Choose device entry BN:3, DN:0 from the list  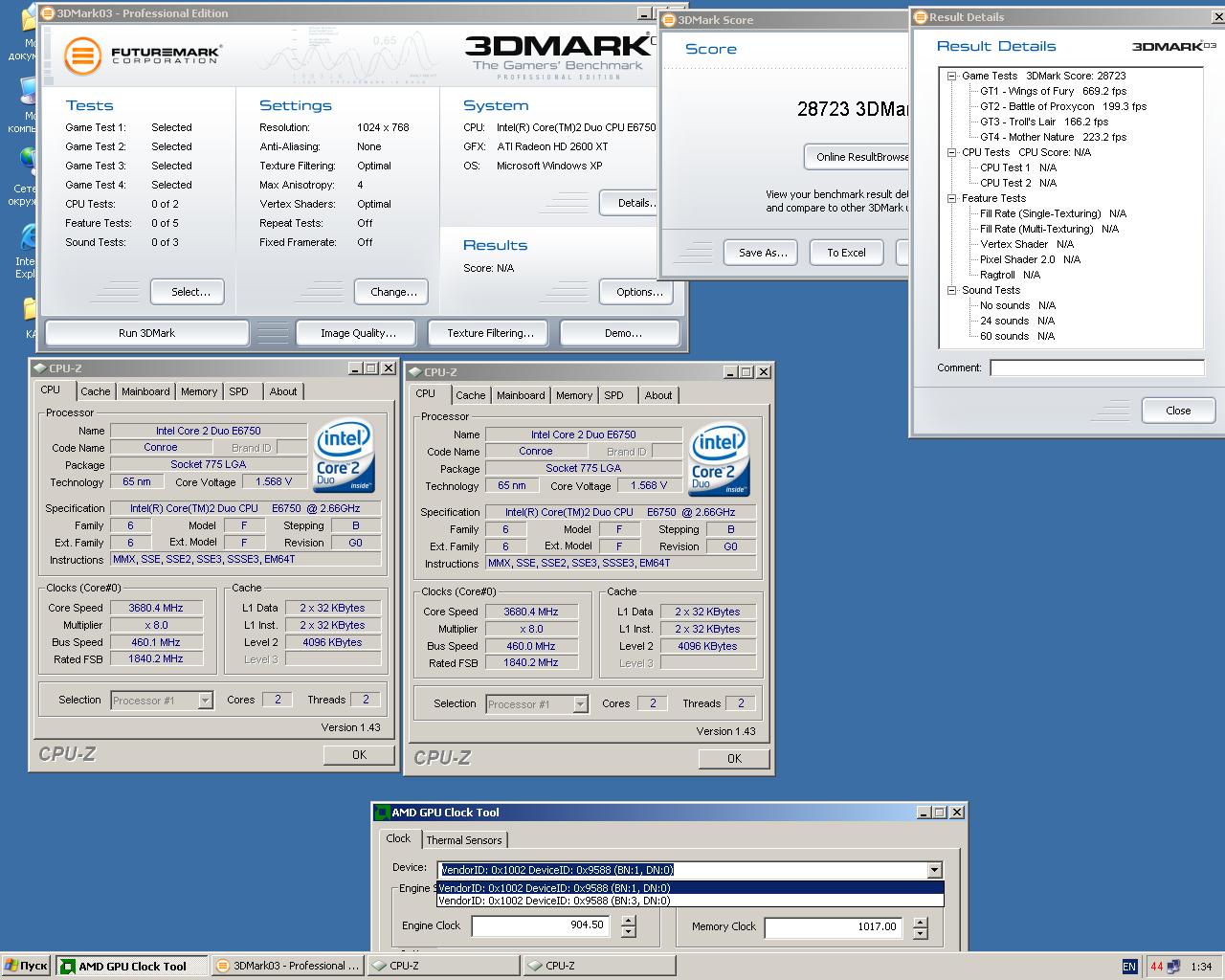tap(690, 901)
